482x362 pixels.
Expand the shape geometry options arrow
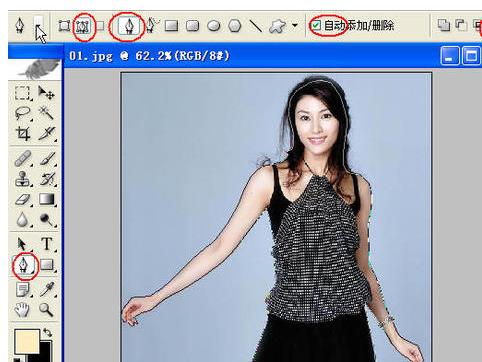[295, 25]
